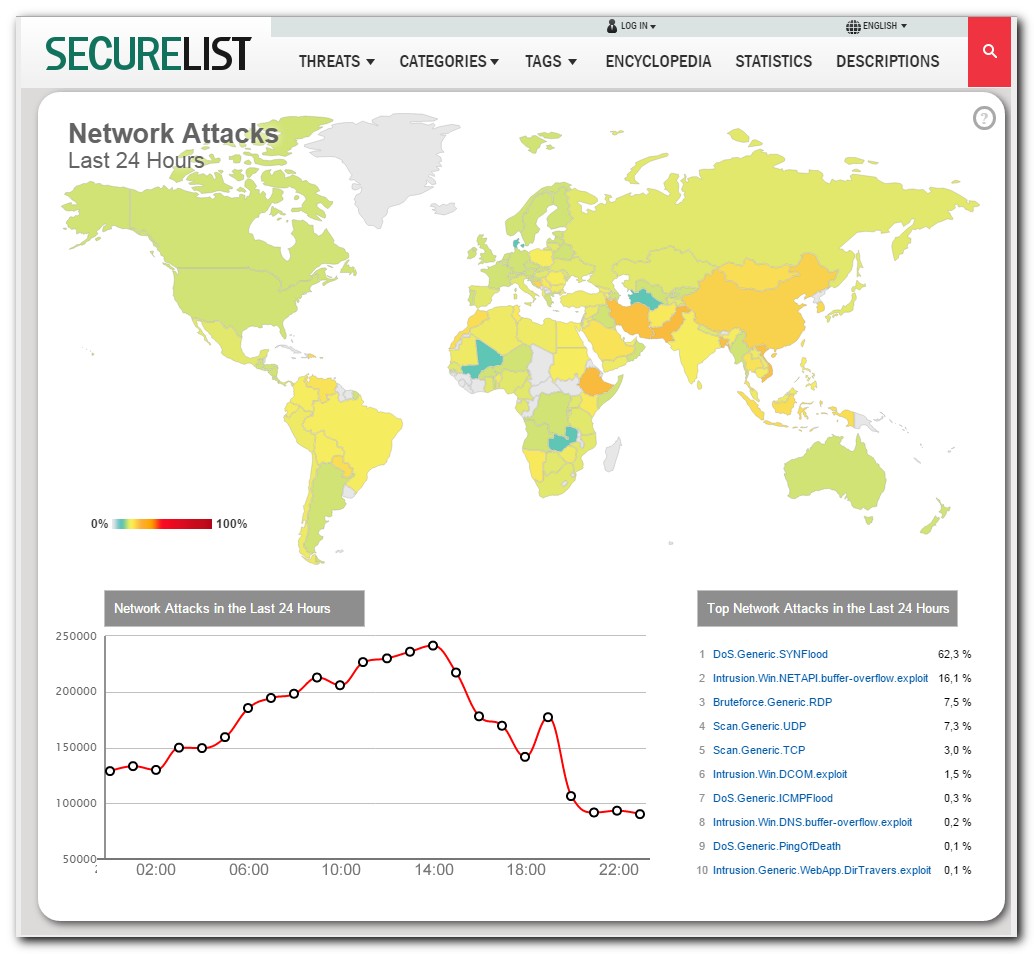The height and width of the screenshot is (954, 1034).
Task: Expand the CATEGORIES dropdown
Action: [x=449, y=61]
